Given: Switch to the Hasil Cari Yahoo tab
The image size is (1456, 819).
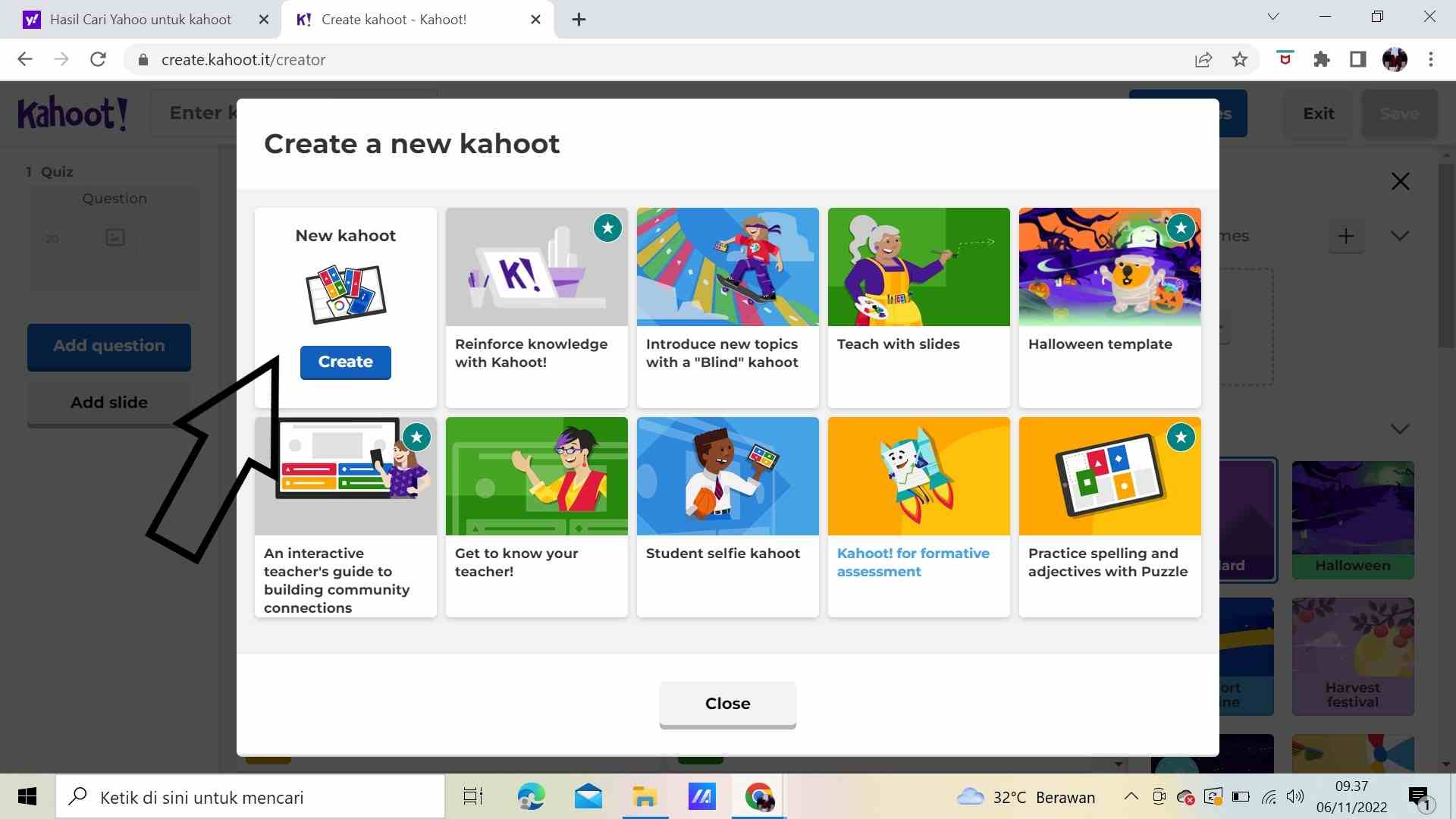Looking at the screenshot, I should click(x=140, y=20).
